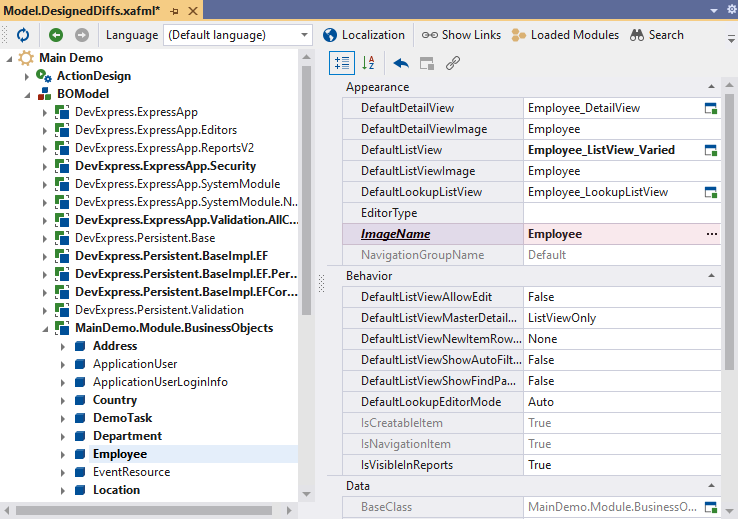
Task: Select the Country class item
Action: point(115,400)
